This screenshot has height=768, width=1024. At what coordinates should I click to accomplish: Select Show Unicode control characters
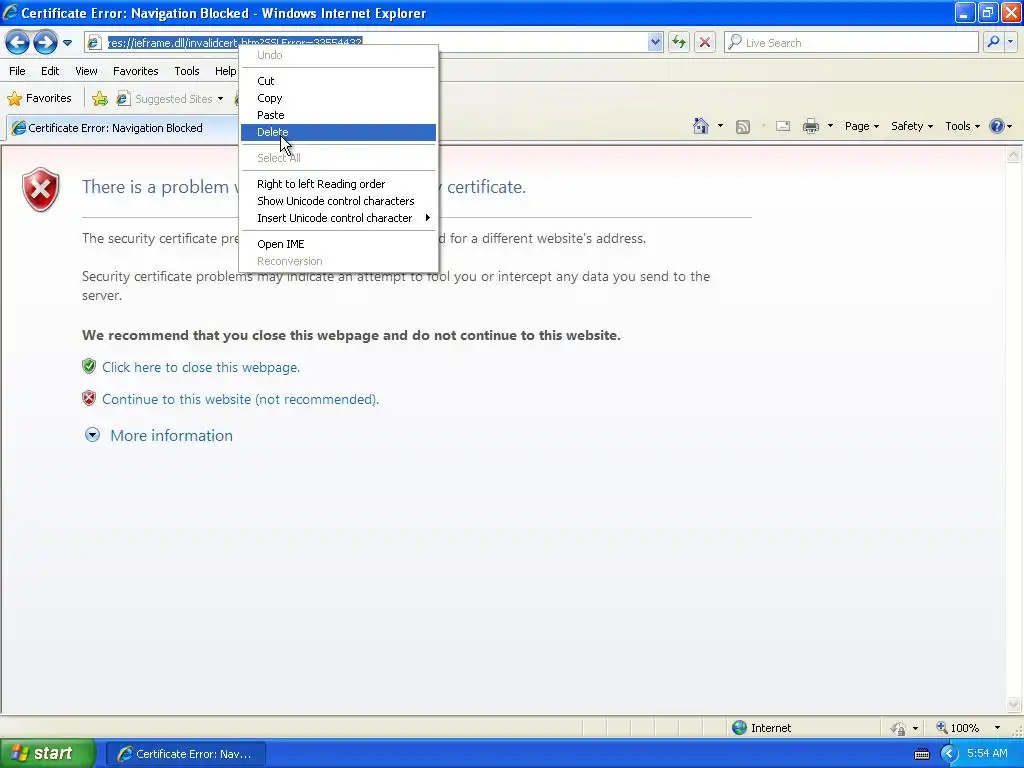338,201
